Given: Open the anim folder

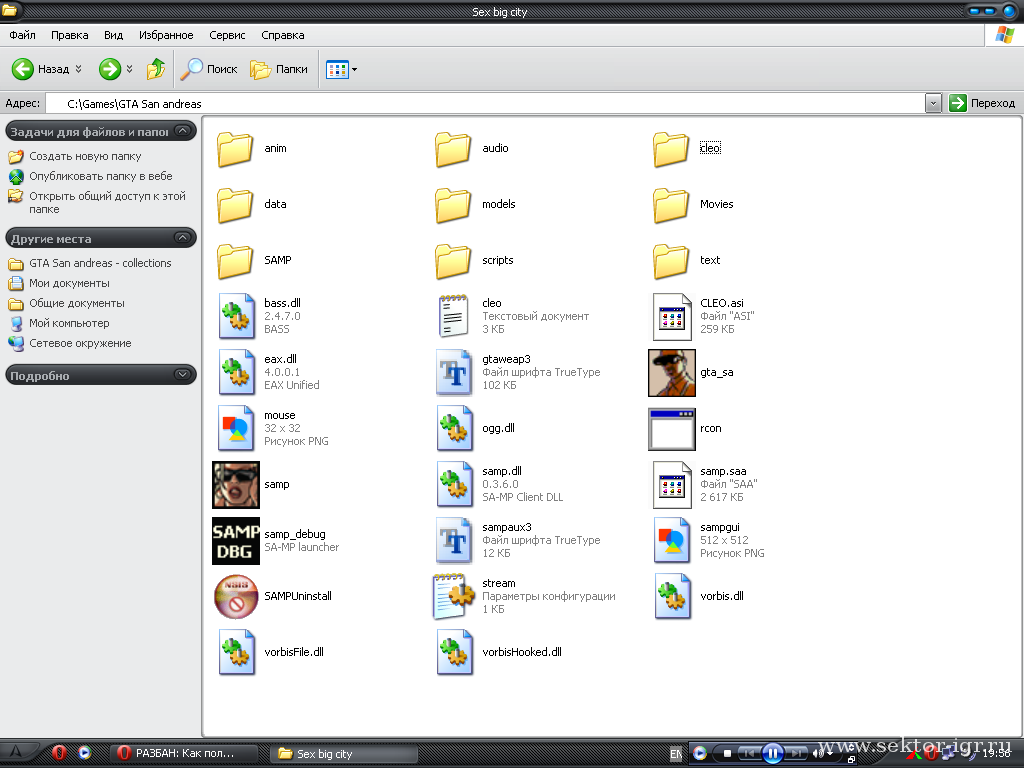Looking at the screenshot, I should tap(235, 149).
